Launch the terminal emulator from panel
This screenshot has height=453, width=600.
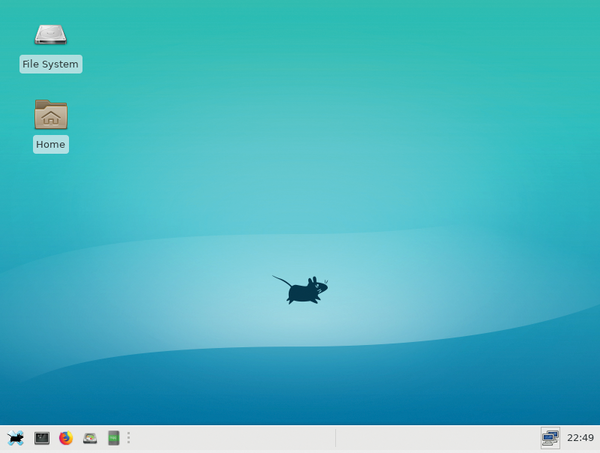[42, 438]
